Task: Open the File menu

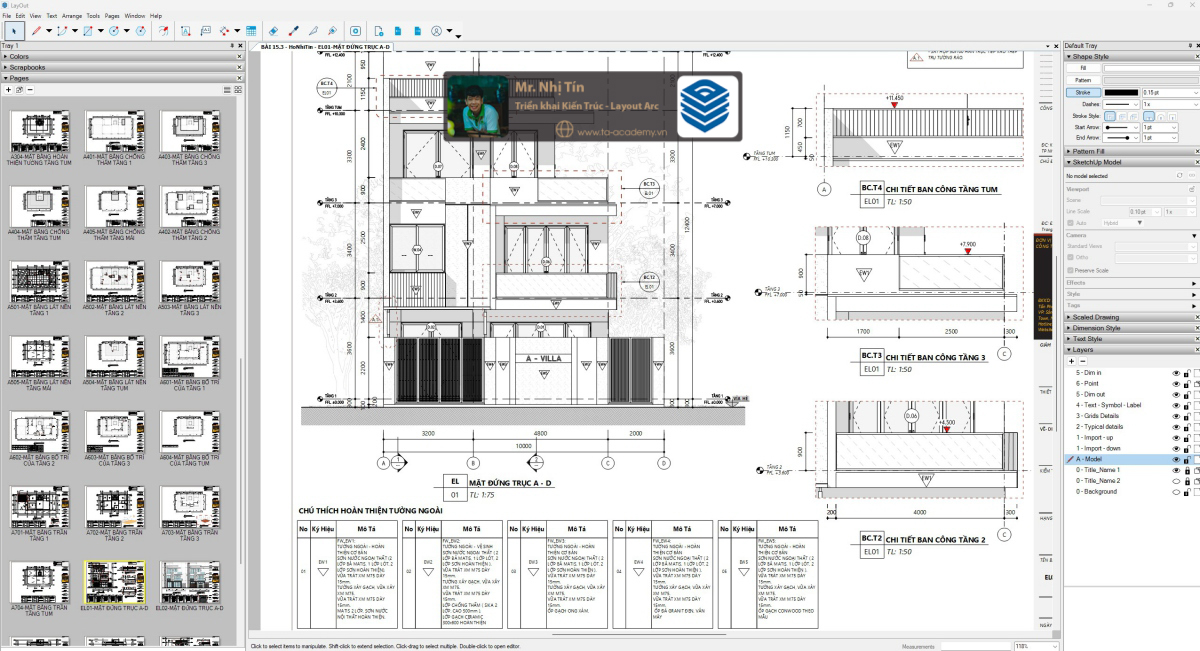Action: (x=7, y=16)
